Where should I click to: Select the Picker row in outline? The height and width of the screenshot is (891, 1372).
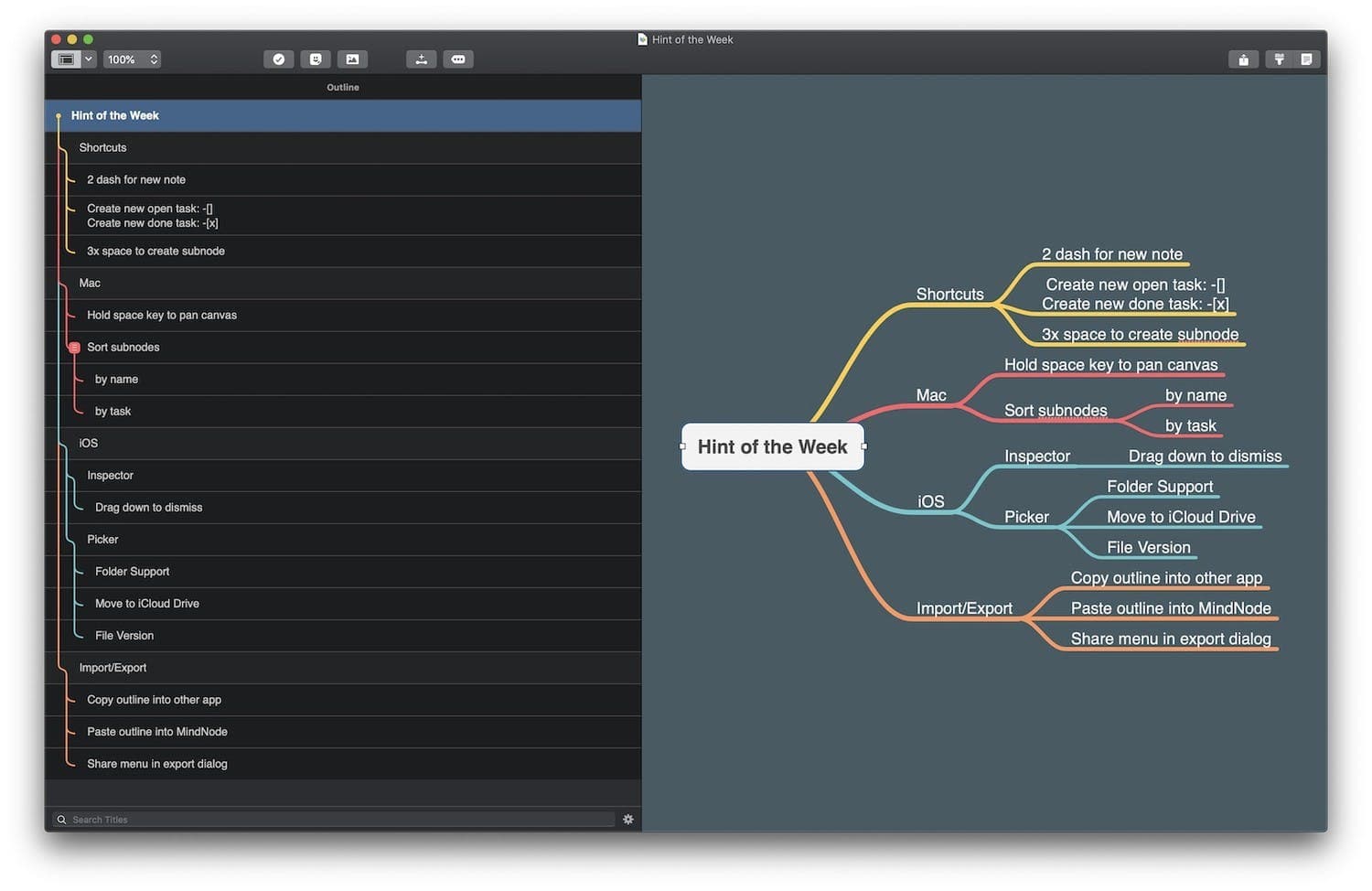tap(102, 540)
